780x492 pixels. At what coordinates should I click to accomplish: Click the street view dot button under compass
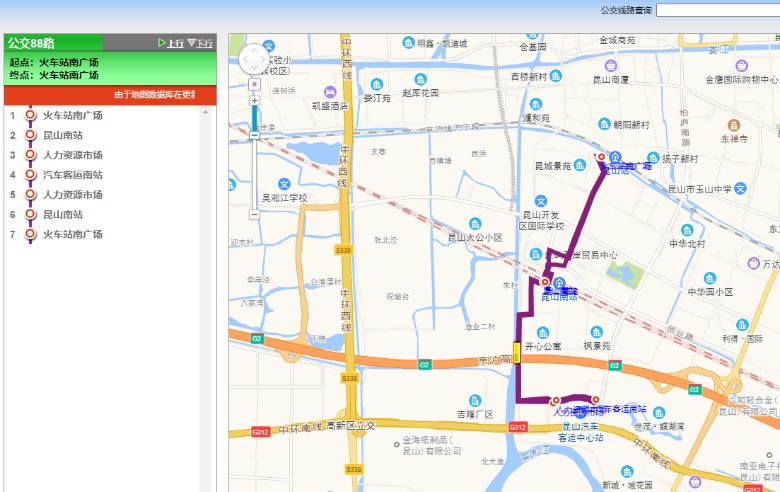point(254,85)
